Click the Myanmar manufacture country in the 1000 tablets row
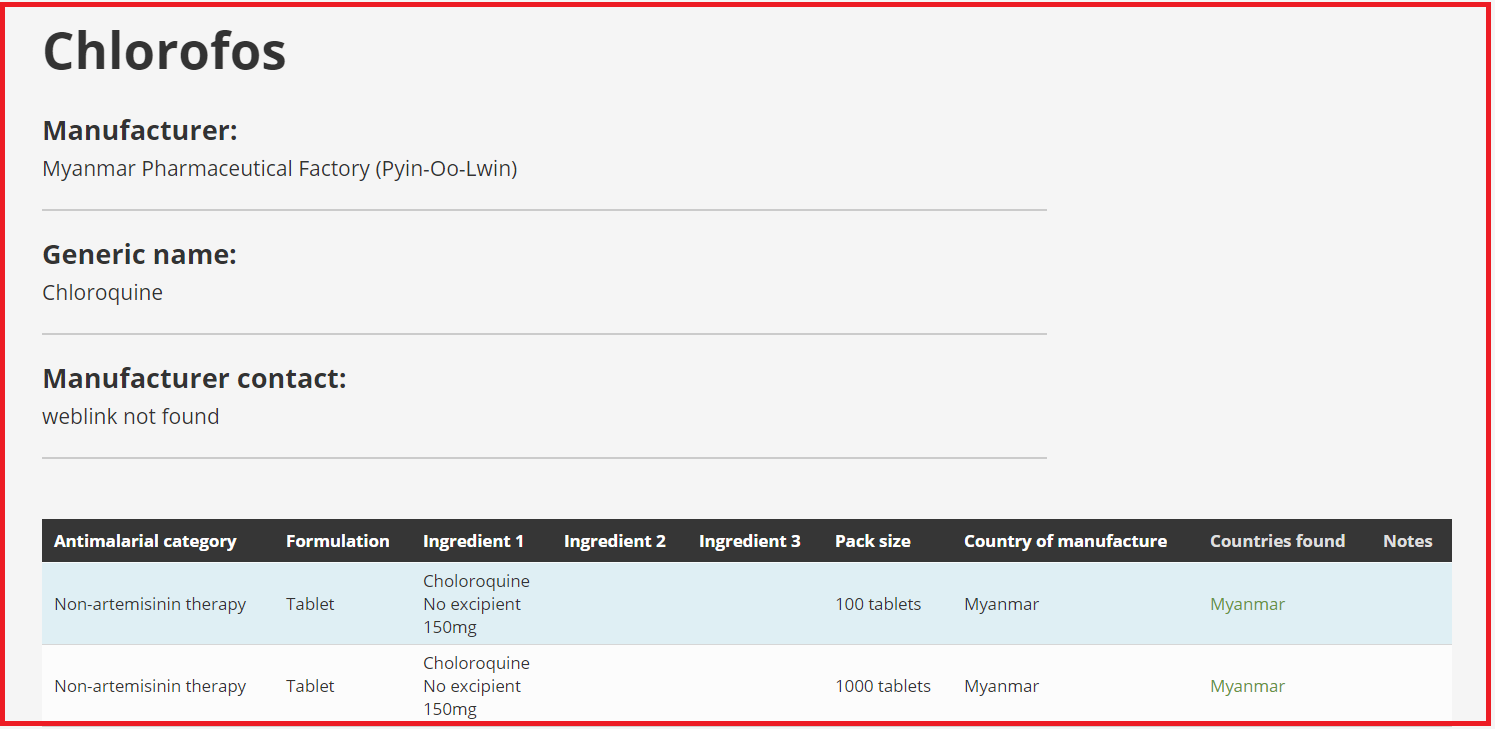The image size is (1496, 729). pyautogui.click(x=1001, y=686)
